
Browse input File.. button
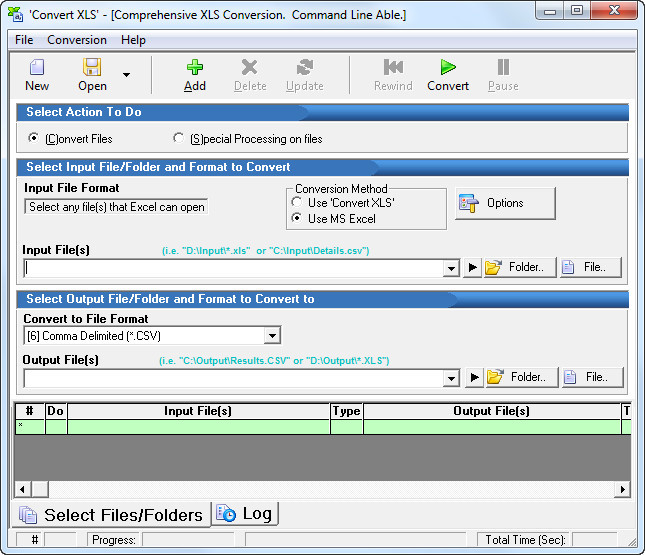click(x=591, y=268)
